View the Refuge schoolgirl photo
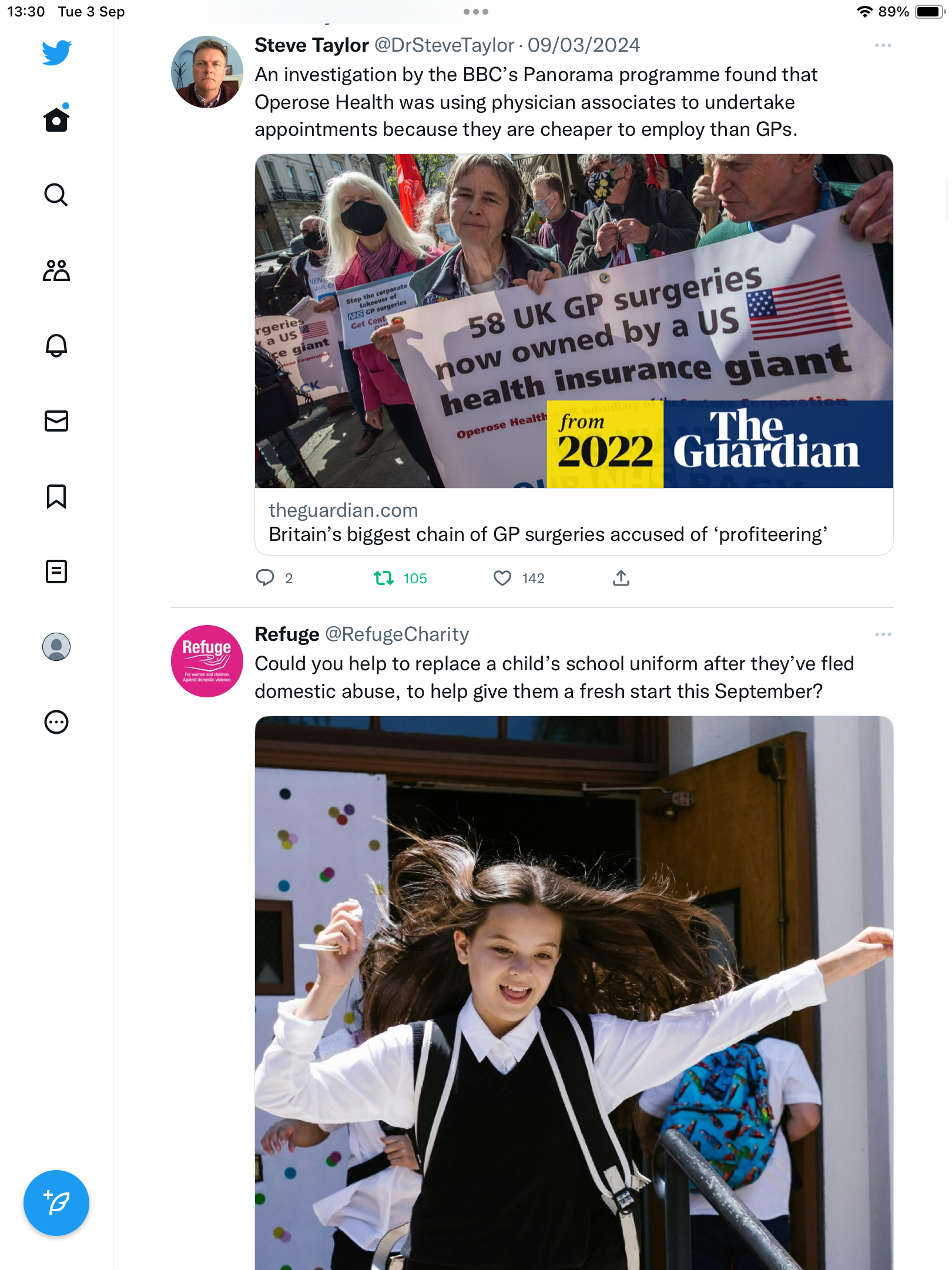 574,992
